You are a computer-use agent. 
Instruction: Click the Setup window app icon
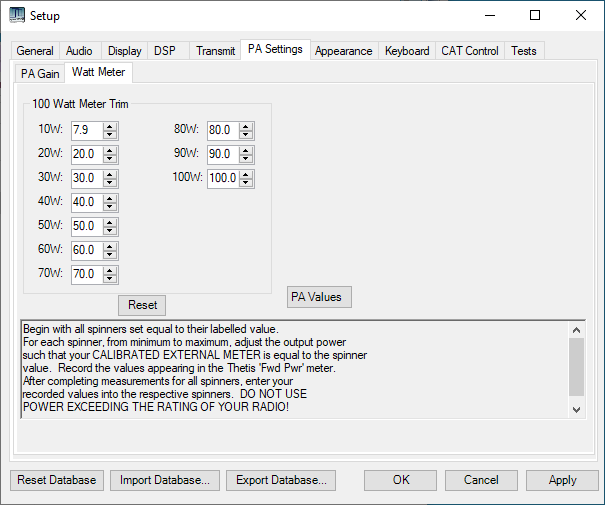(17, 15)
